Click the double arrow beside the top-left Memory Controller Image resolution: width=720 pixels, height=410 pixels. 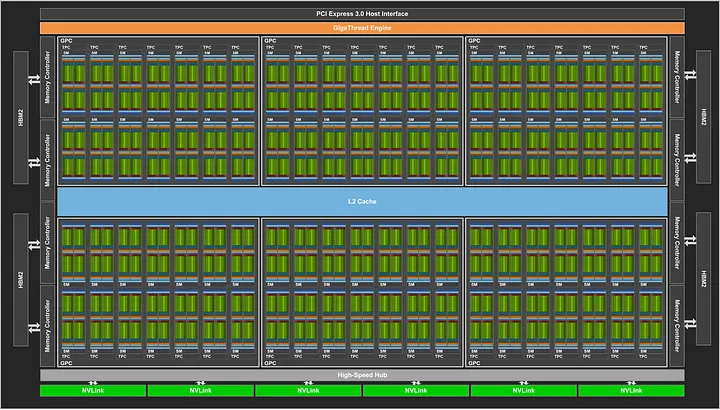pos(34,79)
